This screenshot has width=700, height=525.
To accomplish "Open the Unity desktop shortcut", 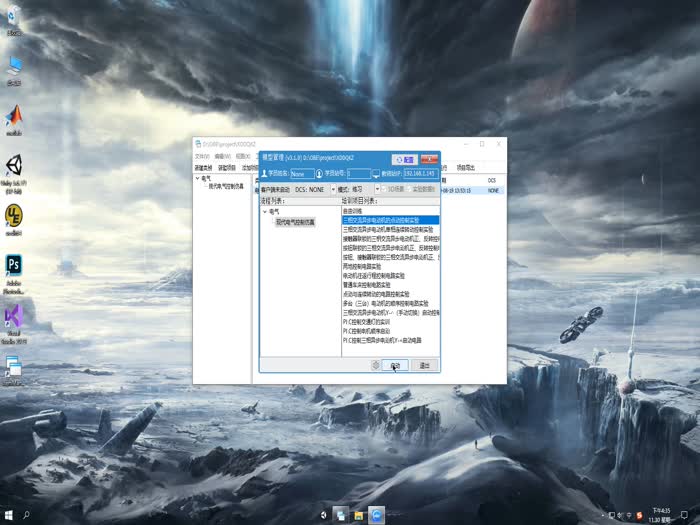I will point(14,166).
